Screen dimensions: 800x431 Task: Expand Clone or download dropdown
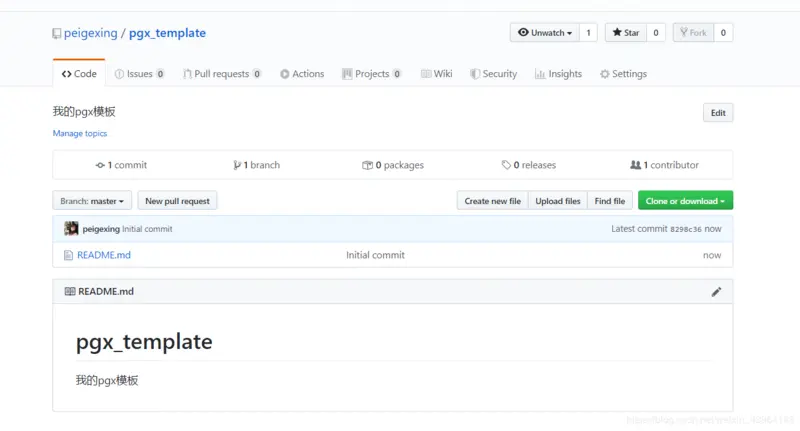pyautogui.click(x=685, y=200)
